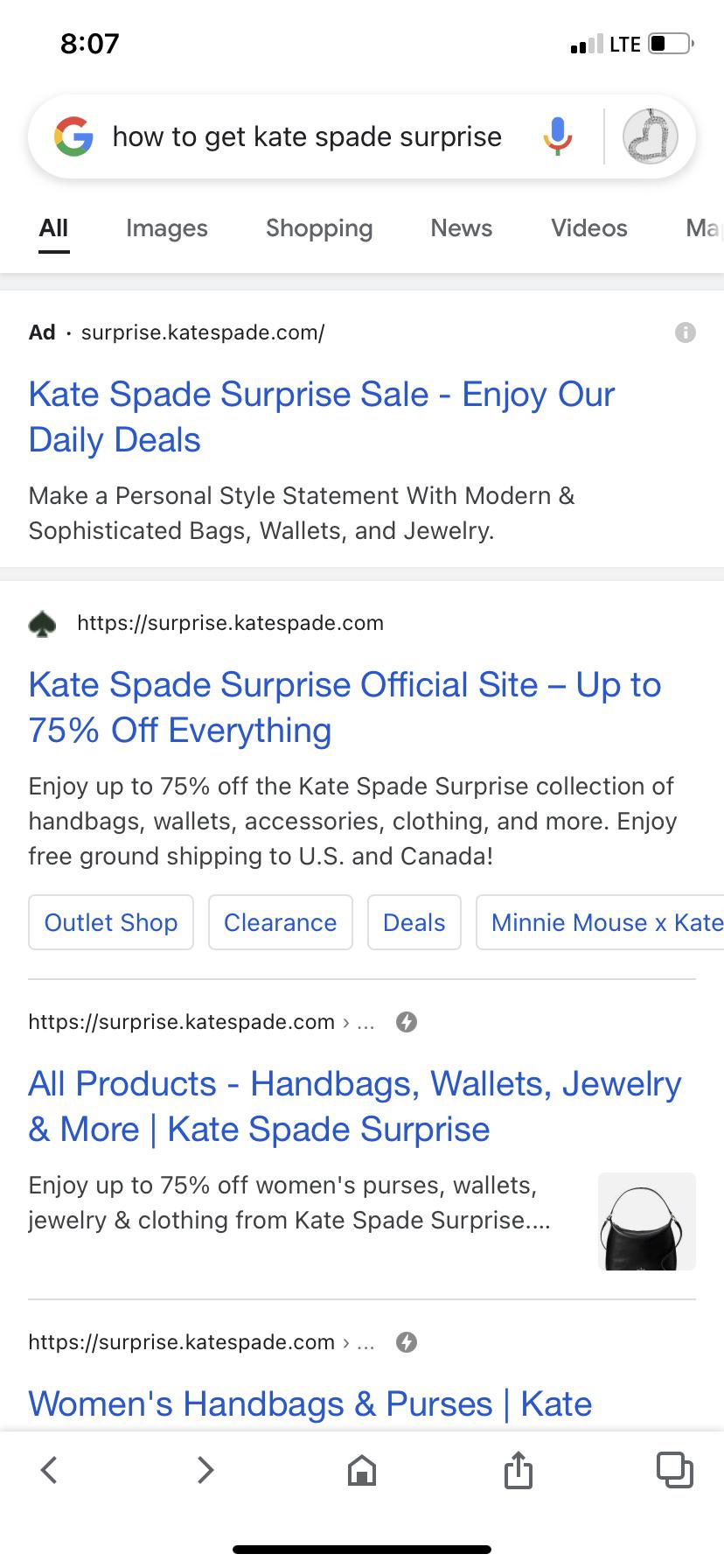Tap the Outlet Shop sitelink chip
Screen dimensions: 724x1568
pos(110,922)
